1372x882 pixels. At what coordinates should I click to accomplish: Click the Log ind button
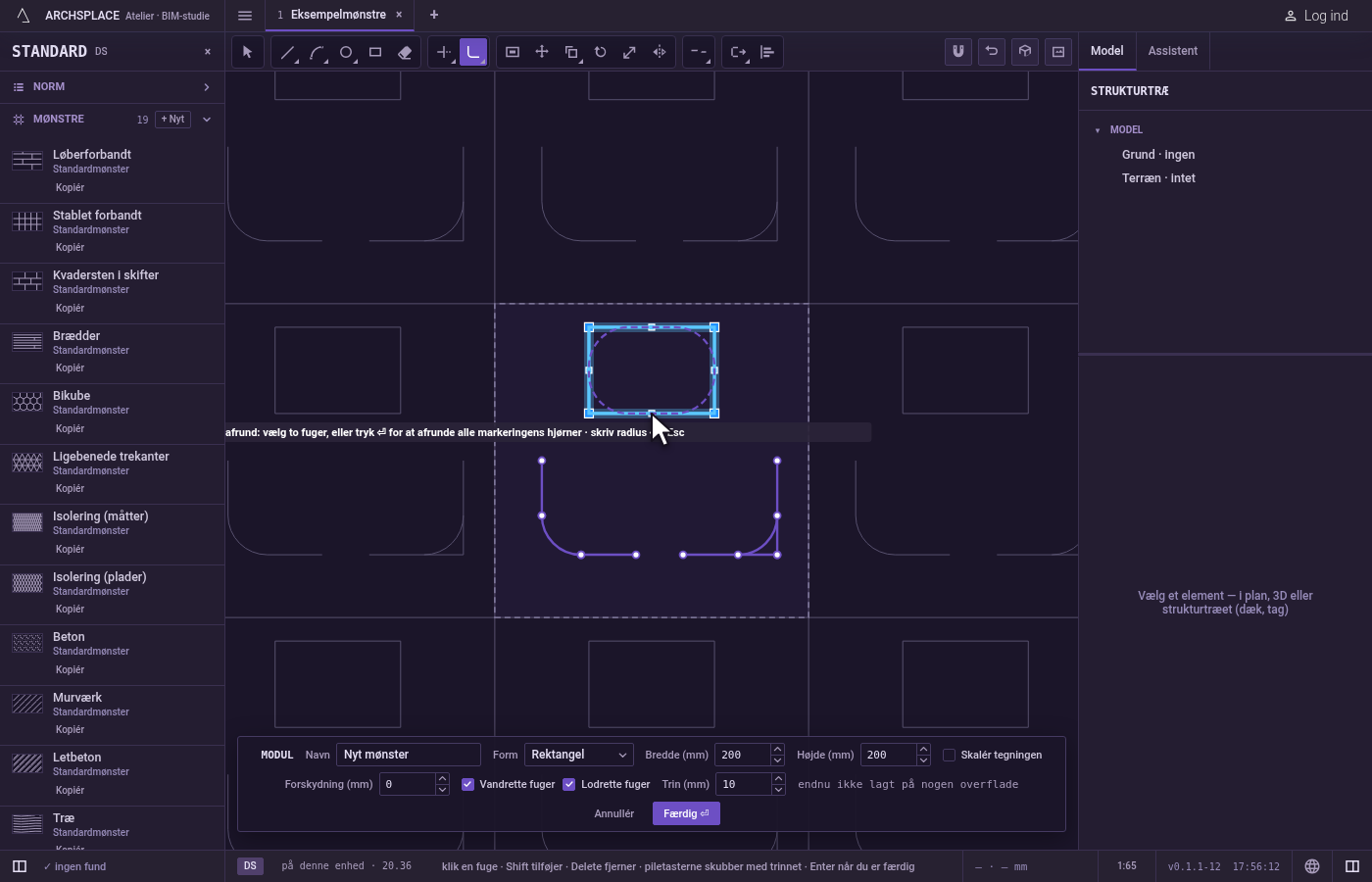click(x=1316, y=16)
